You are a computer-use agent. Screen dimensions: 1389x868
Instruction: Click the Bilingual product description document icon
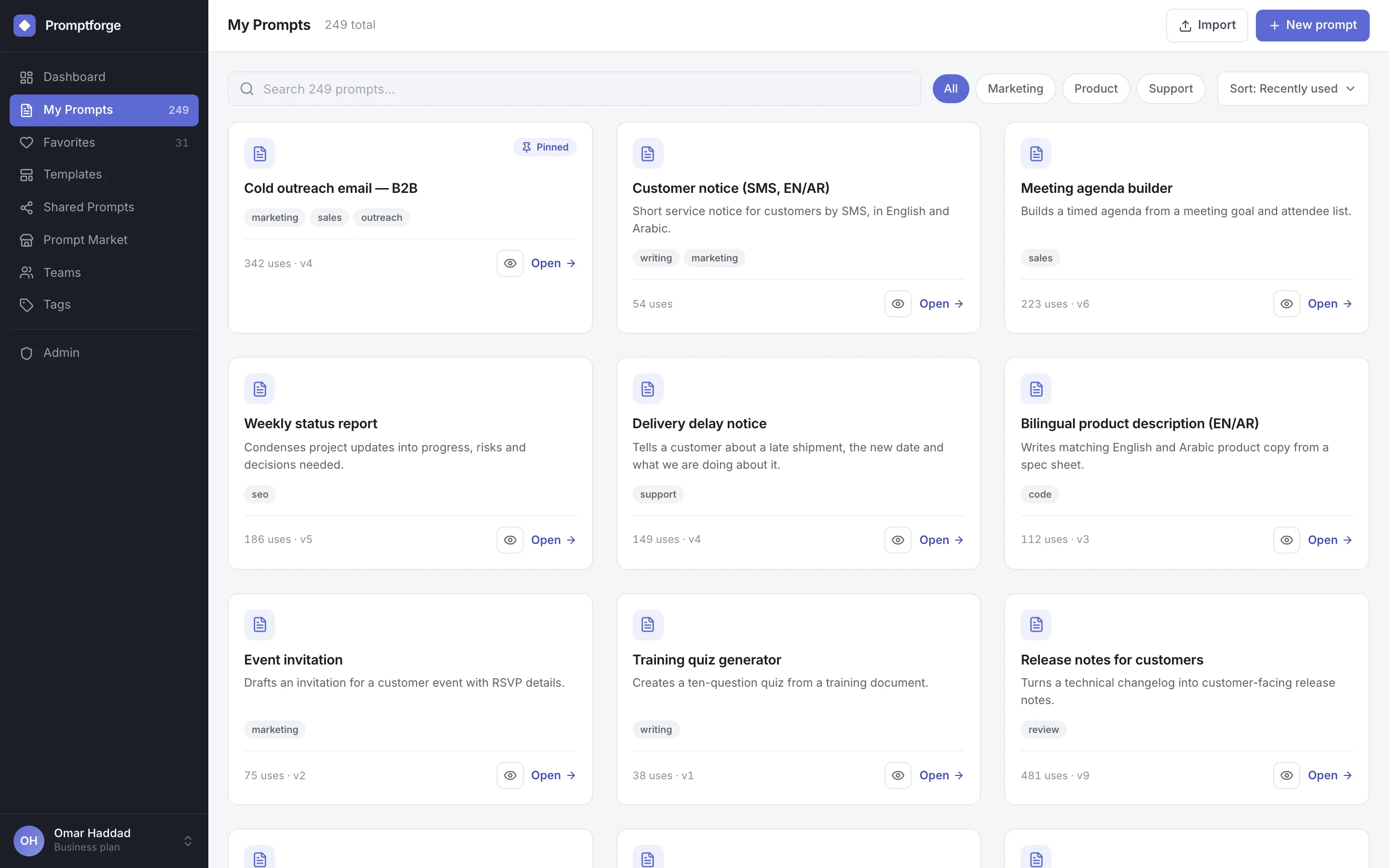point(1036,389)
